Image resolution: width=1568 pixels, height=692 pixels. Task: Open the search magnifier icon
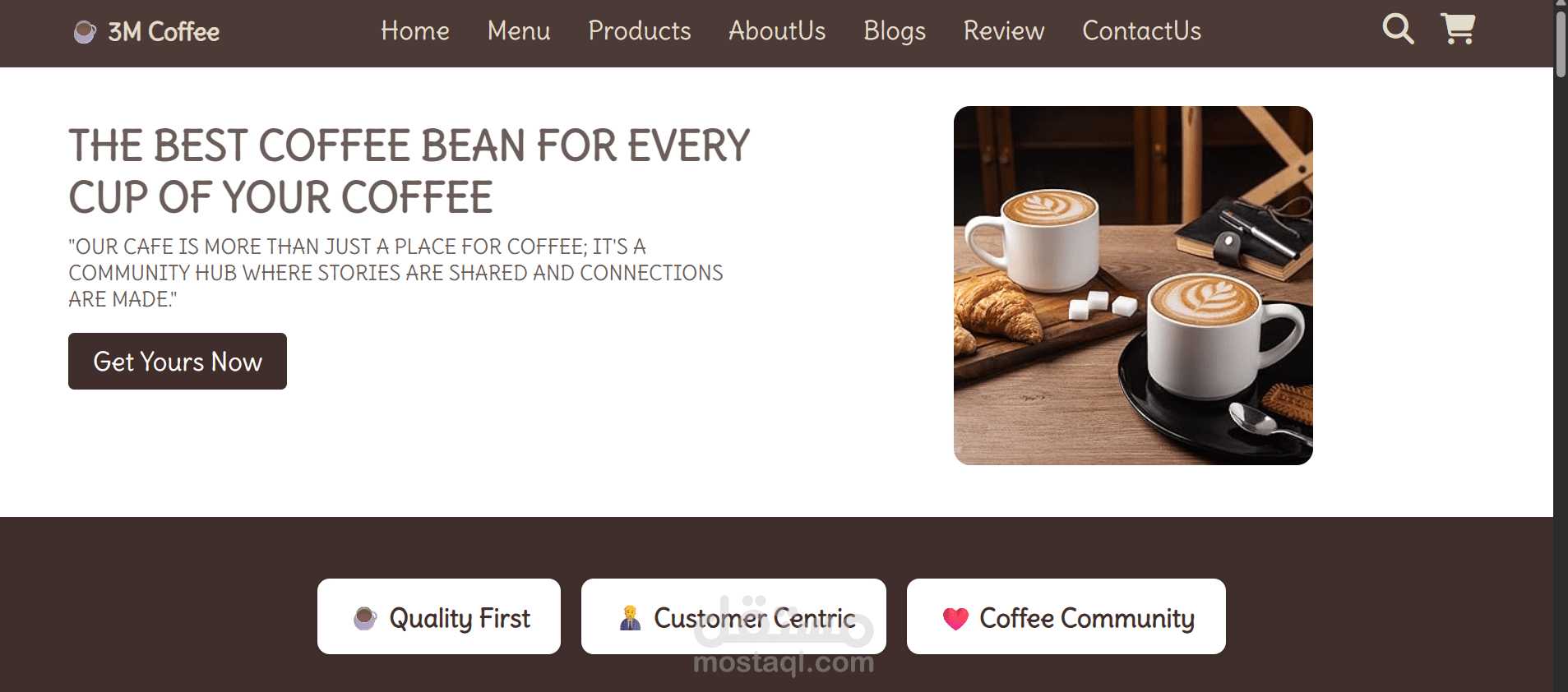pos(1398,30)
